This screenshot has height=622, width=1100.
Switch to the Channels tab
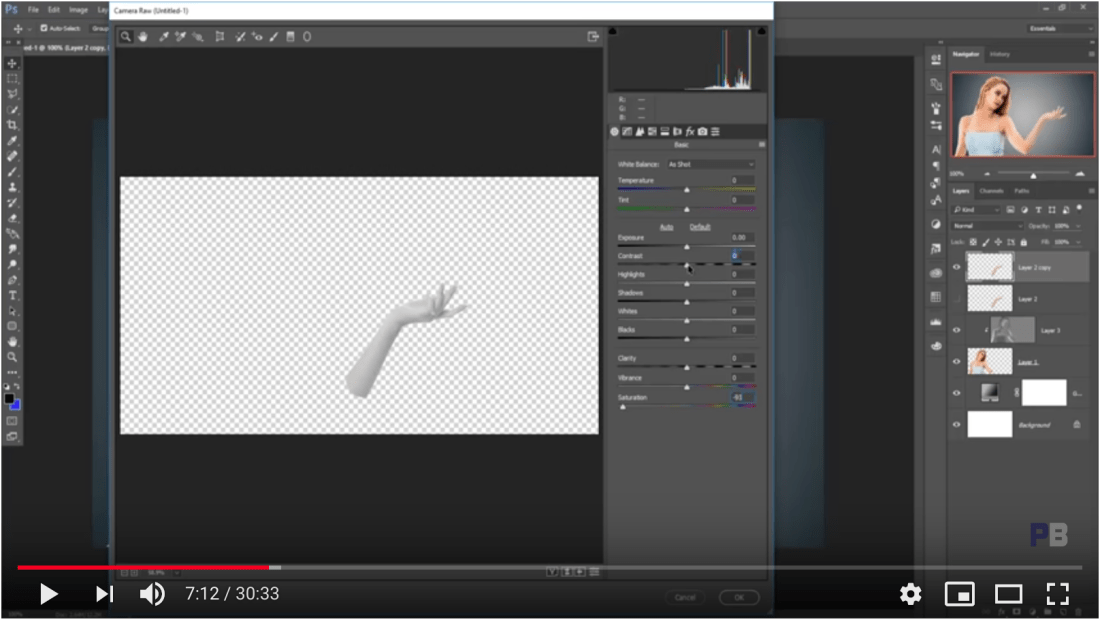pyautogui.click(x=992, y=190)
